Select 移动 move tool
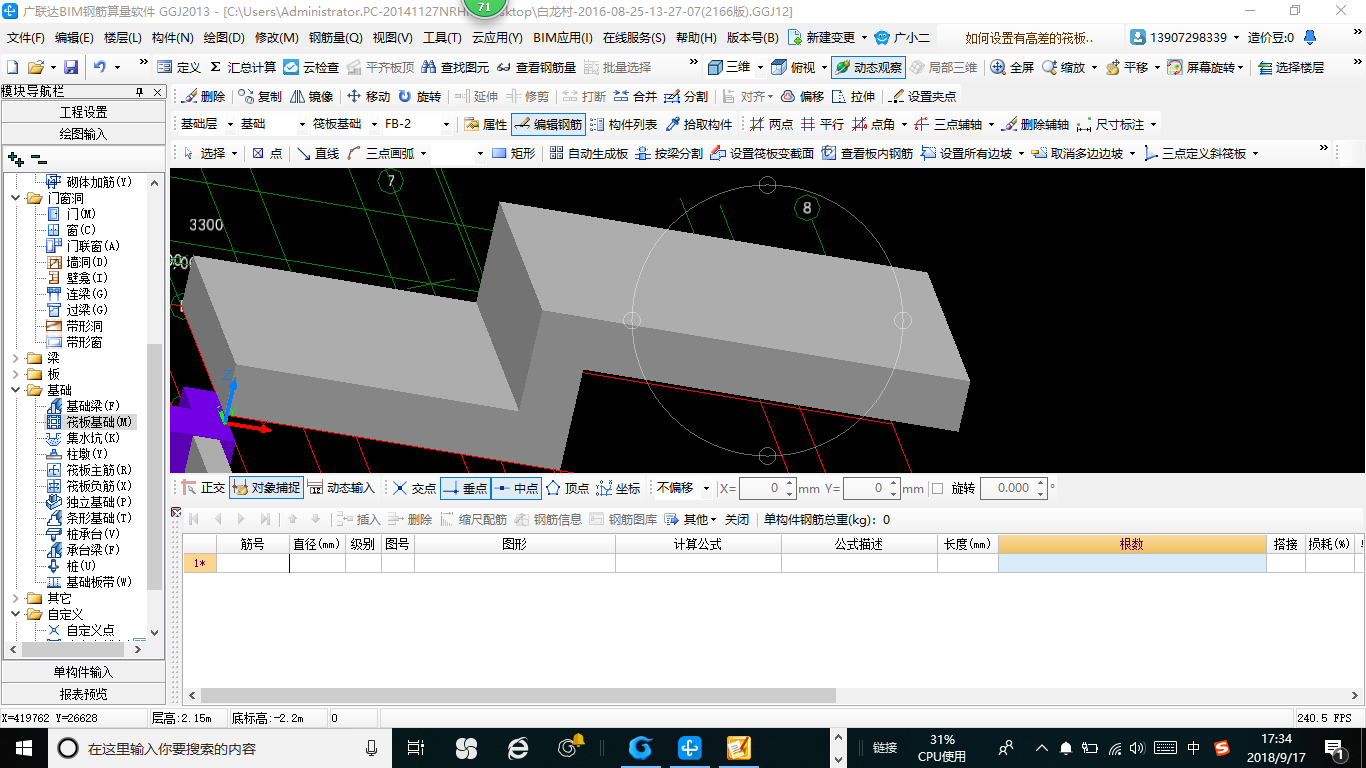Image resolution: width=1366 pixels, height=768 pixels. tap(368, 97)
